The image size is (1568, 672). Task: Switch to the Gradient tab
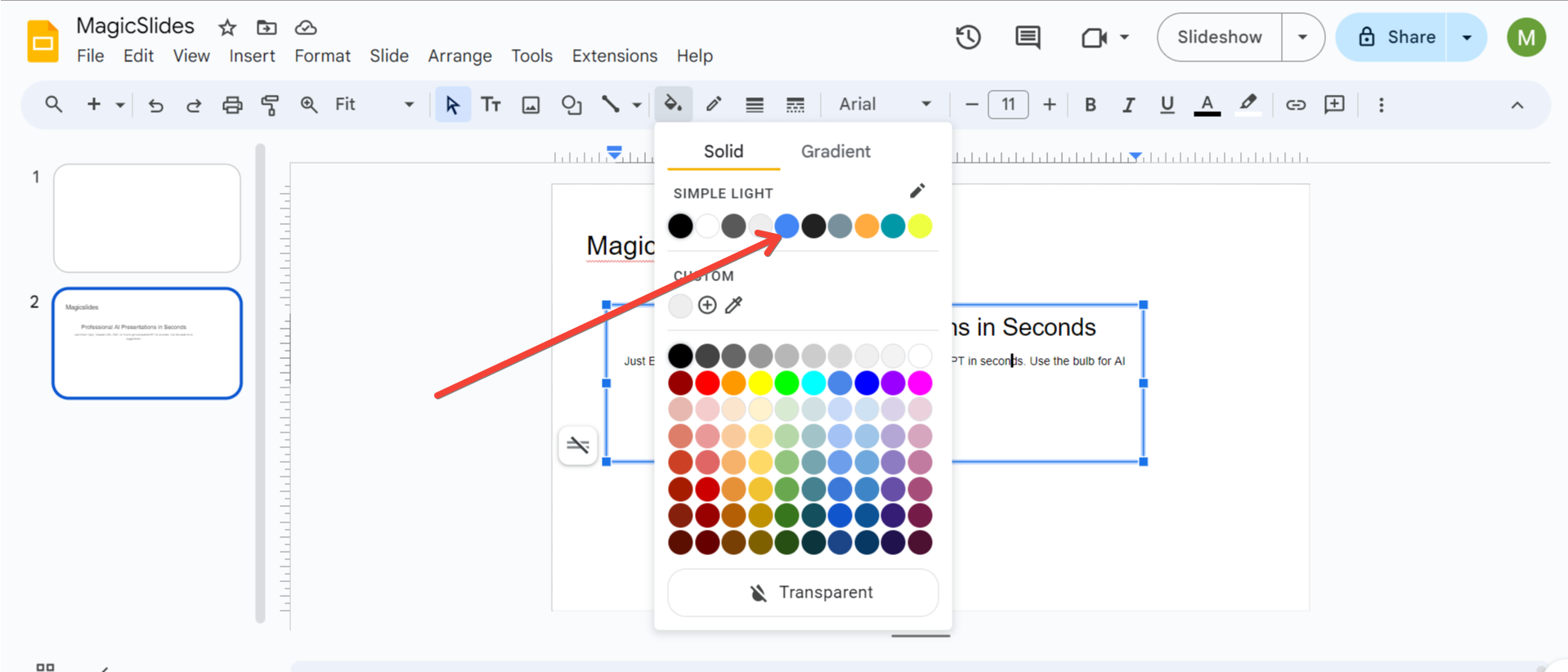pyautogui.click(x=835, y=151)
